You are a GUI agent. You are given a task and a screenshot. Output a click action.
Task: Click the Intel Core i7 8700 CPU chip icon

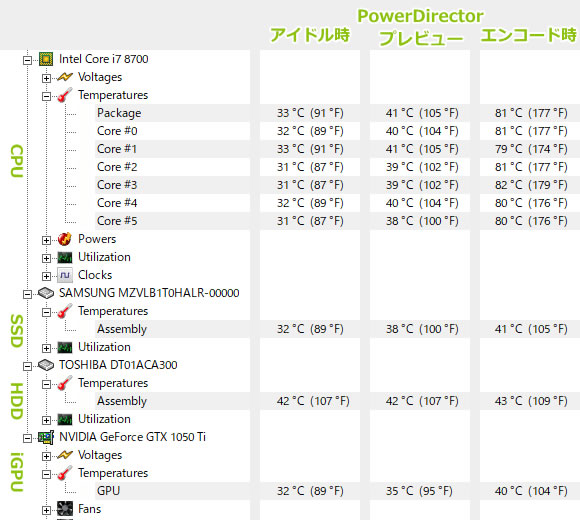tap(46, 59)
